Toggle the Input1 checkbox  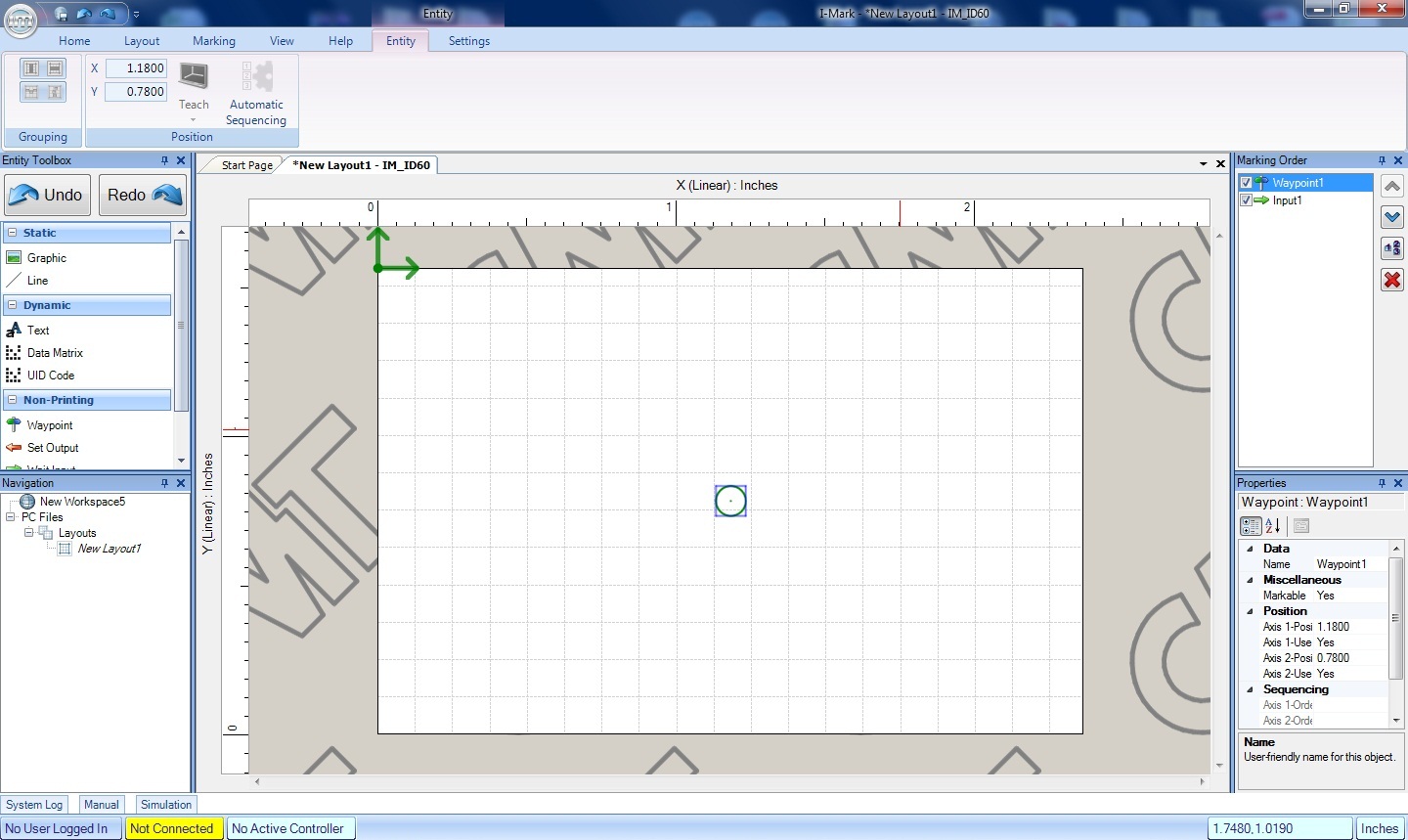[x=1246, y=200]
